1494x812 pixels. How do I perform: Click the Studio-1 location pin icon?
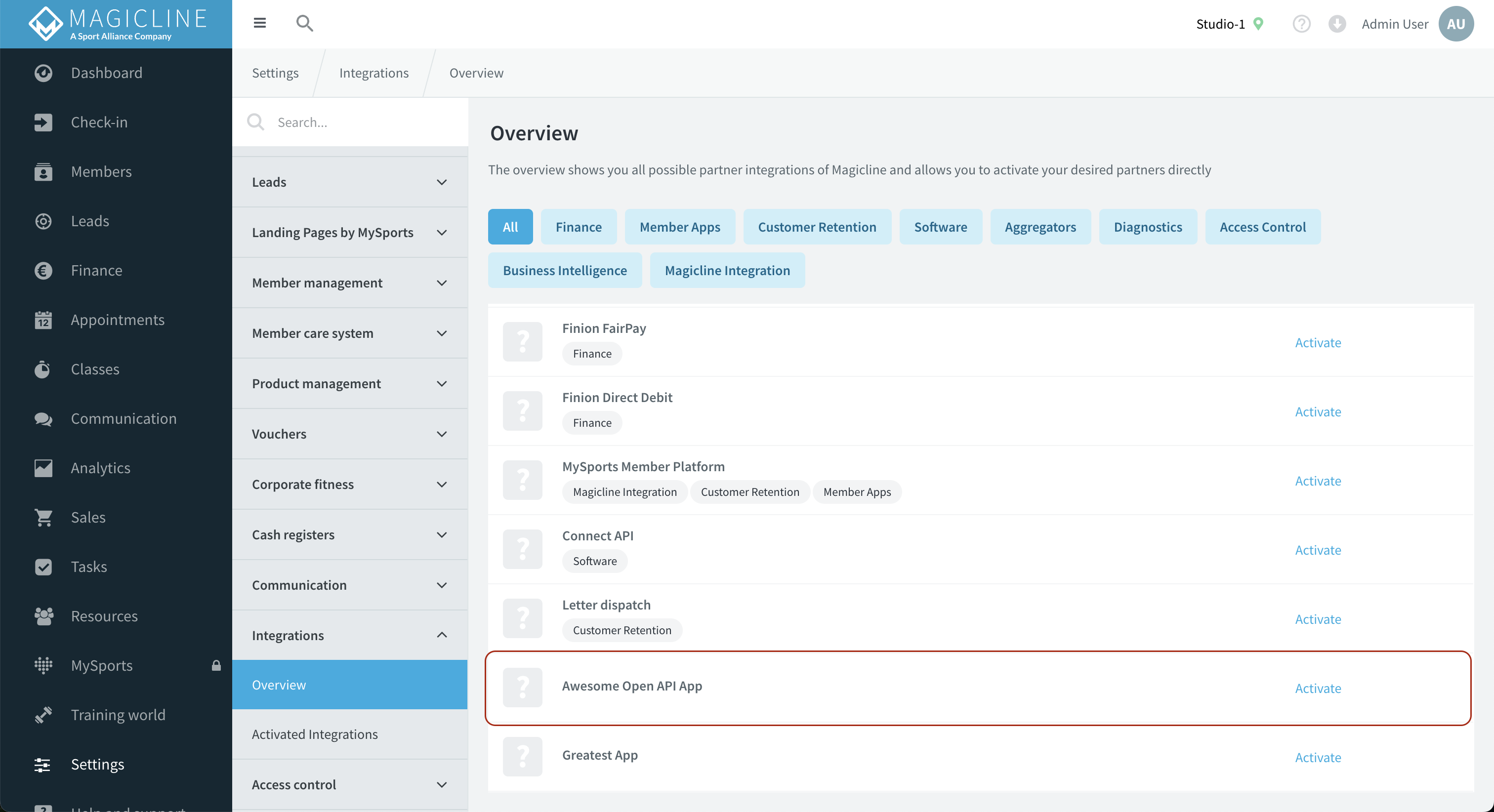tap(1258, 24)
